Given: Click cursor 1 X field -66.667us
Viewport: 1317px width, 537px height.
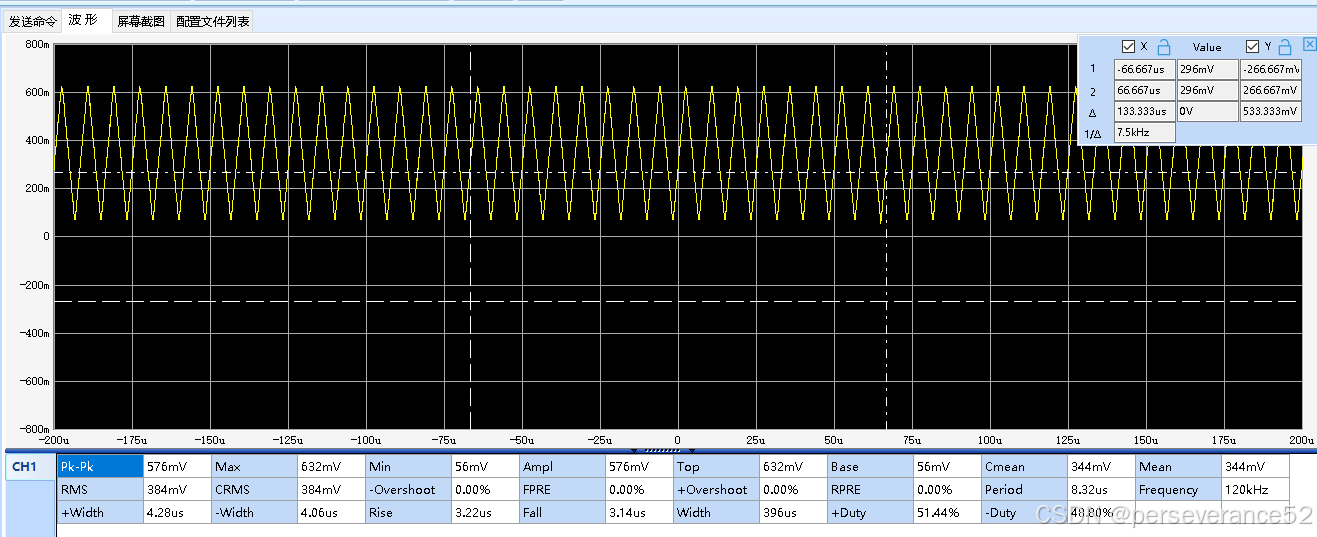Looking at the screenshot, I should point(1144,70).
